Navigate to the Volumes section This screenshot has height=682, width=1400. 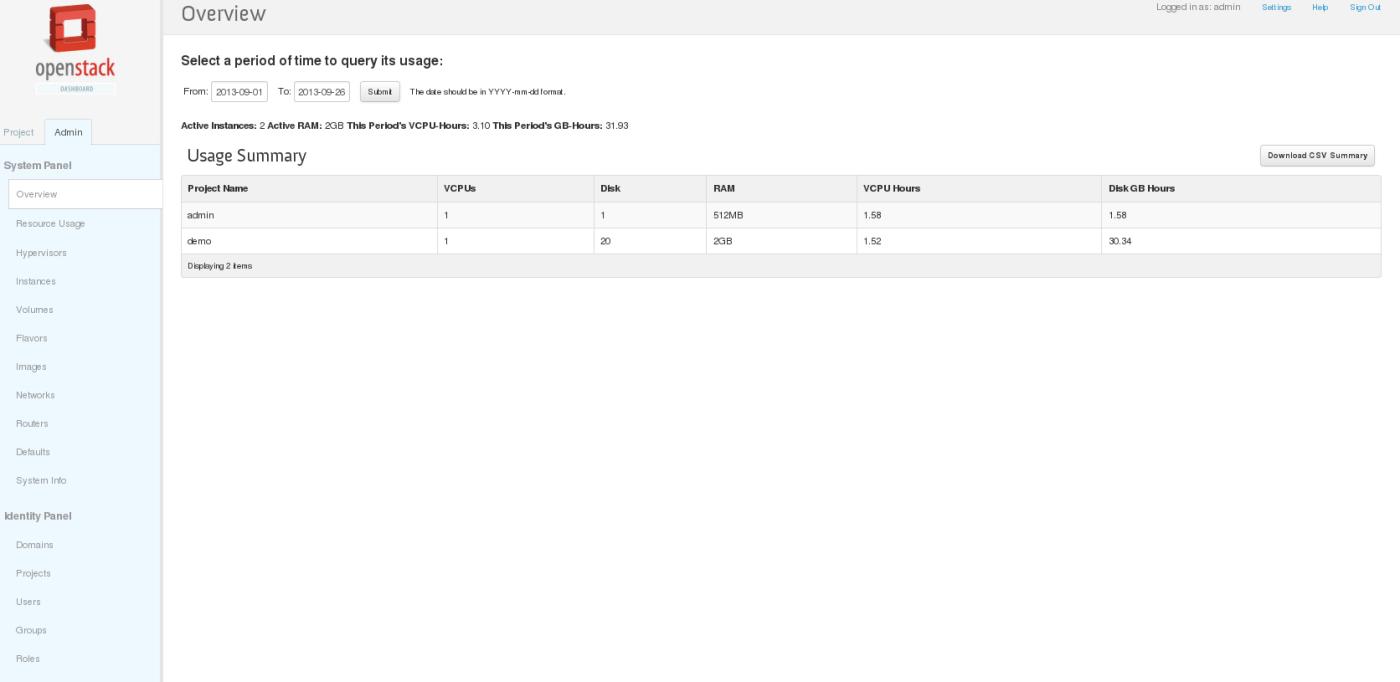tap(35, 310)
